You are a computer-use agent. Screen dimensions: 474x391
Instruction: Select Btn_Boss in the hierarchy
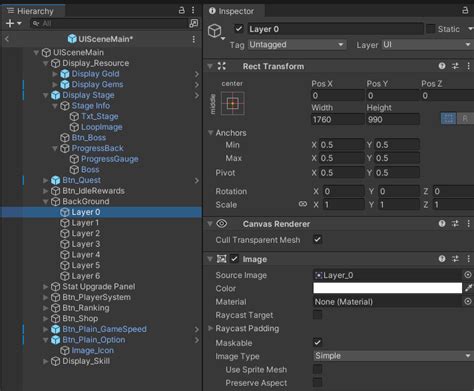pos(89,137)
